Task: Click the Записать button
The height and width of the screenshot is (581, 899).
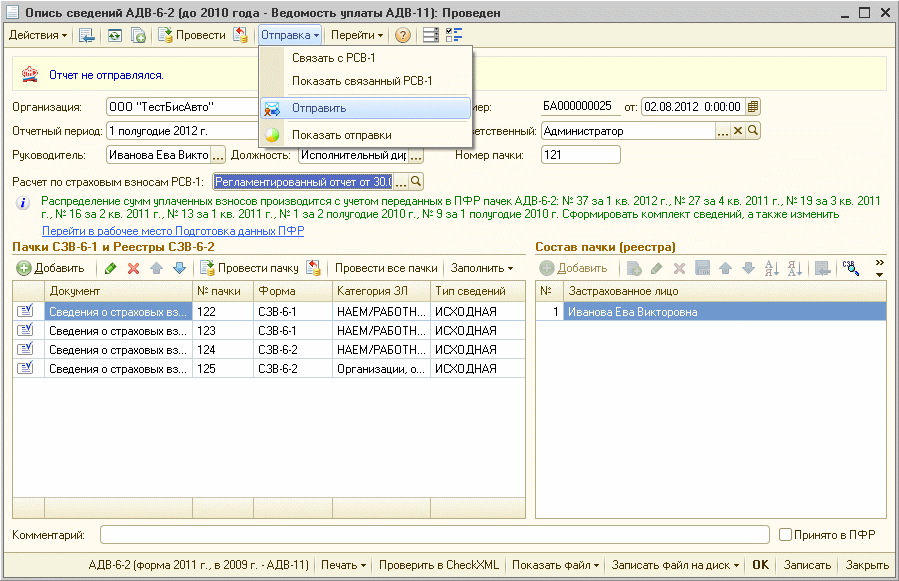Action: tap(807, 565)
